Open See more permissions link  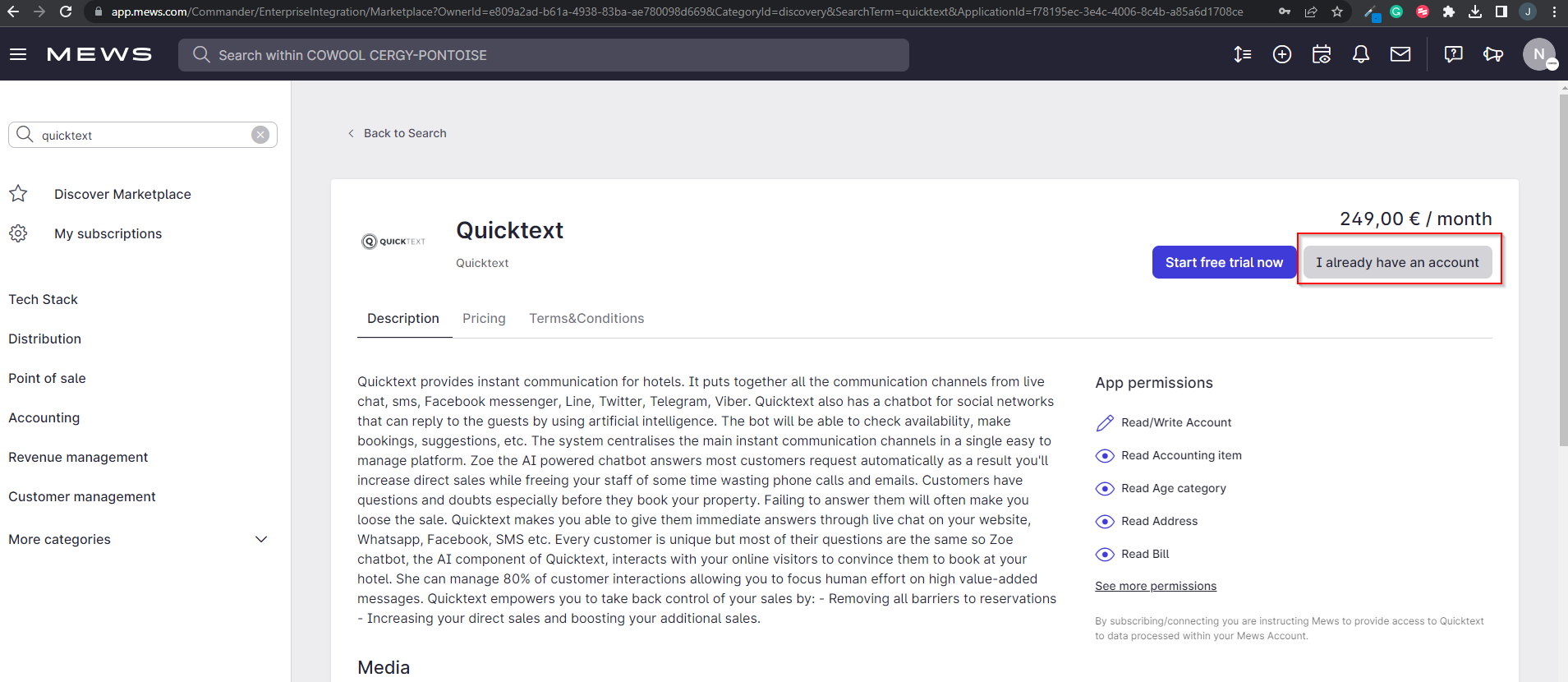pos(1155,586)
